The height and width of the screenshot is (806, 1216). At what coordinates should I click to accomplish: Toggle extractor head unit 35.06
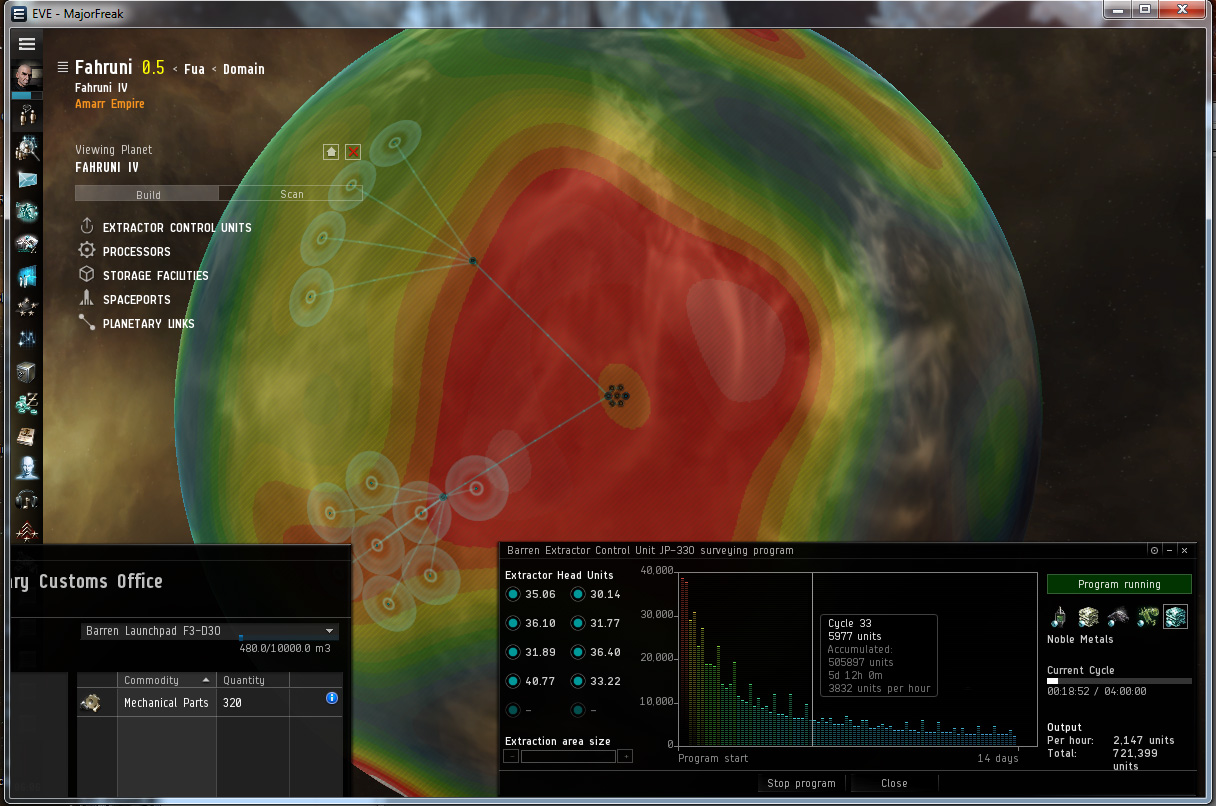(x=513, y=594)
